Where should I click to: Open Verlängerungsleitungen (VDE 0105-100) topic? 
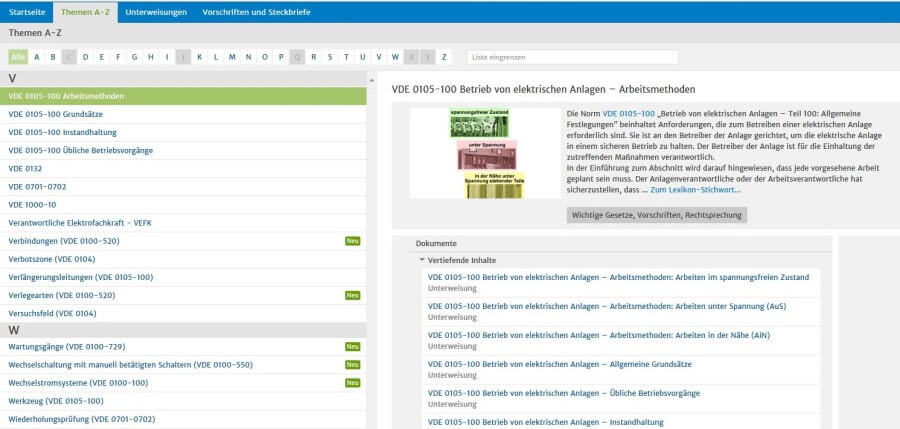(x=183, y=277)
